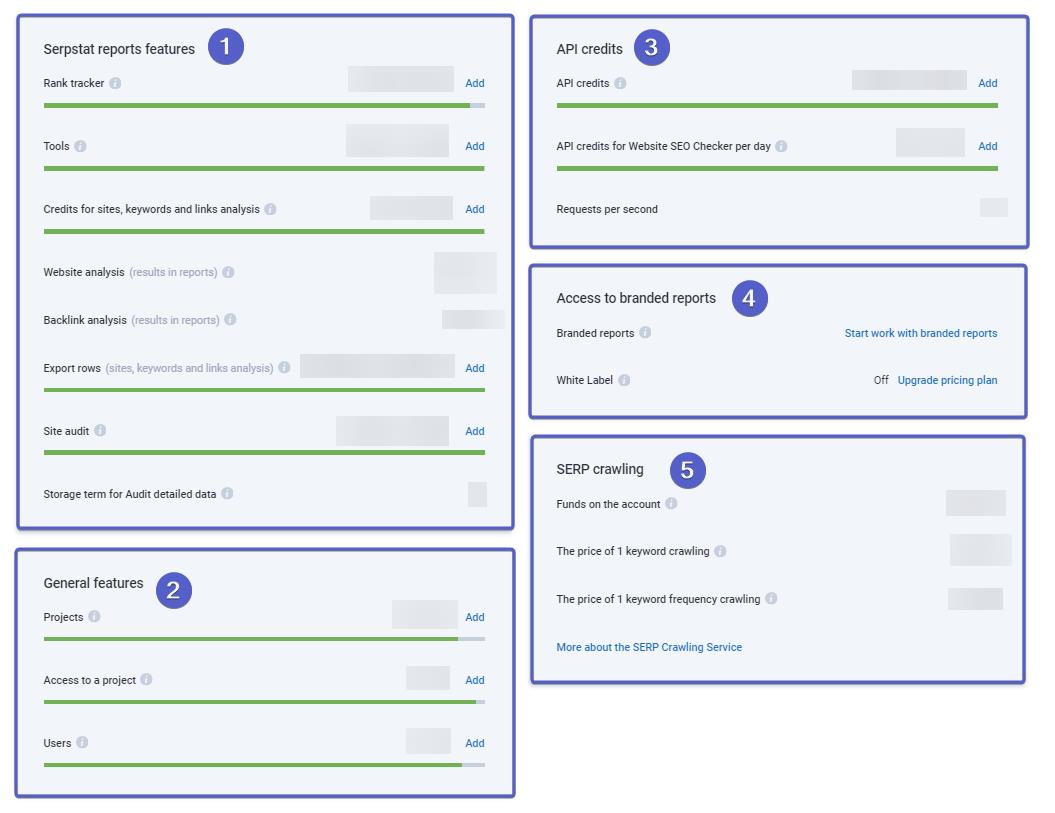This screenshot has height=813, width=1055.
Task: Click the White Label 'Off' status text
Action: [881, 380]
